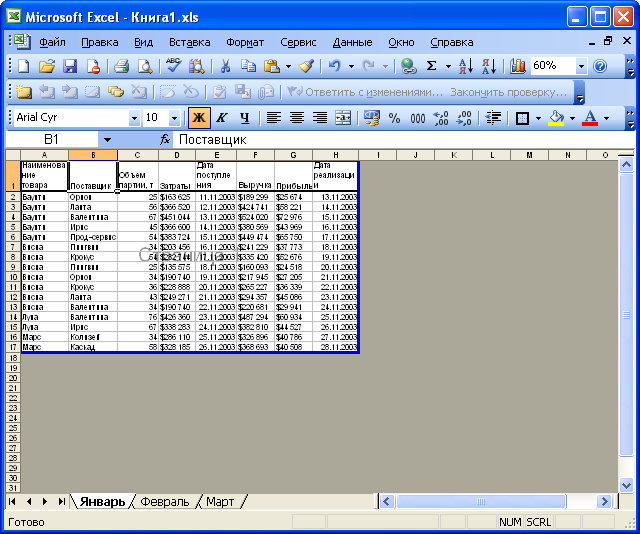This screenshot has height=534, width=640.
Task: Click the Permission document icon
Action: [x=93, y=66]
